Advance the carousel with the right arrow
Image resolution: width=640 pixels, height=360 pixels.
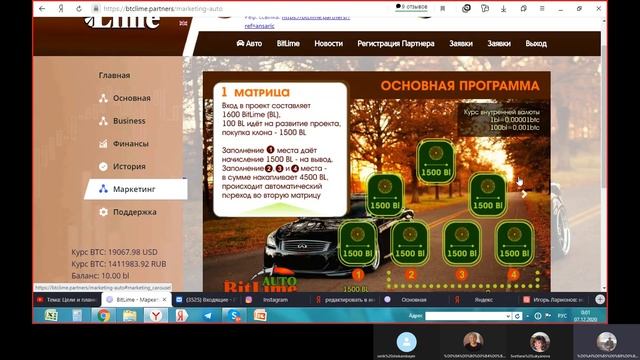click(524, 195)
